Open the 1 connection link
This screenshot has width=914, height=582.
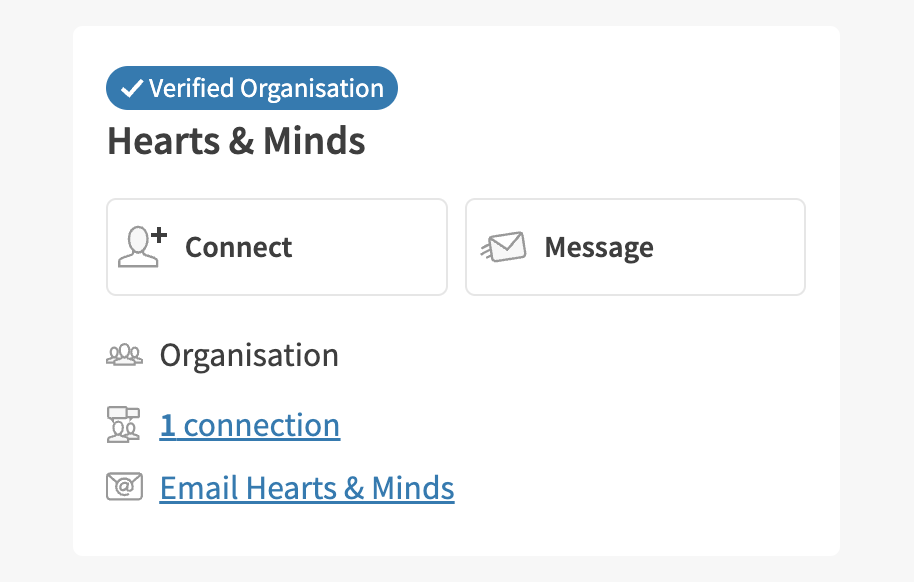tap(249, 425)
